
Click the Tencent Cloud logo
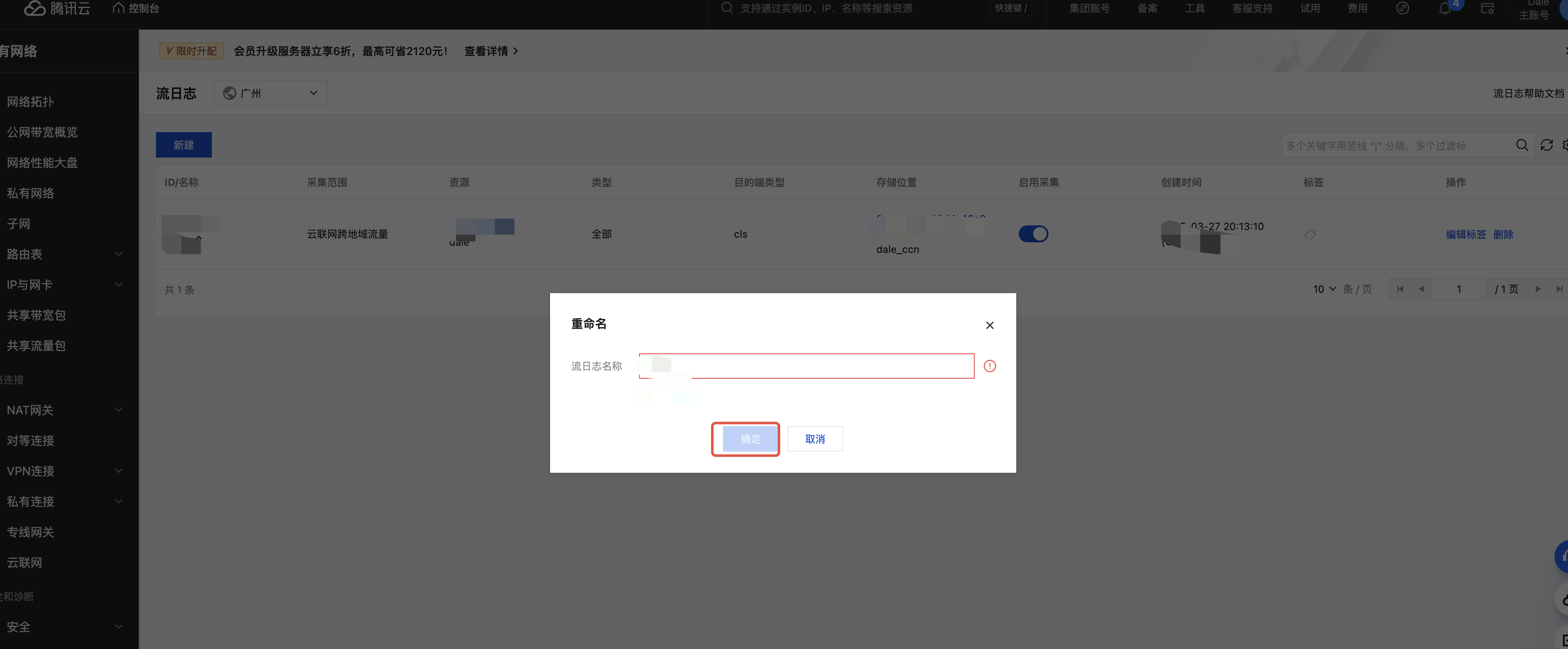coord(57,8)
